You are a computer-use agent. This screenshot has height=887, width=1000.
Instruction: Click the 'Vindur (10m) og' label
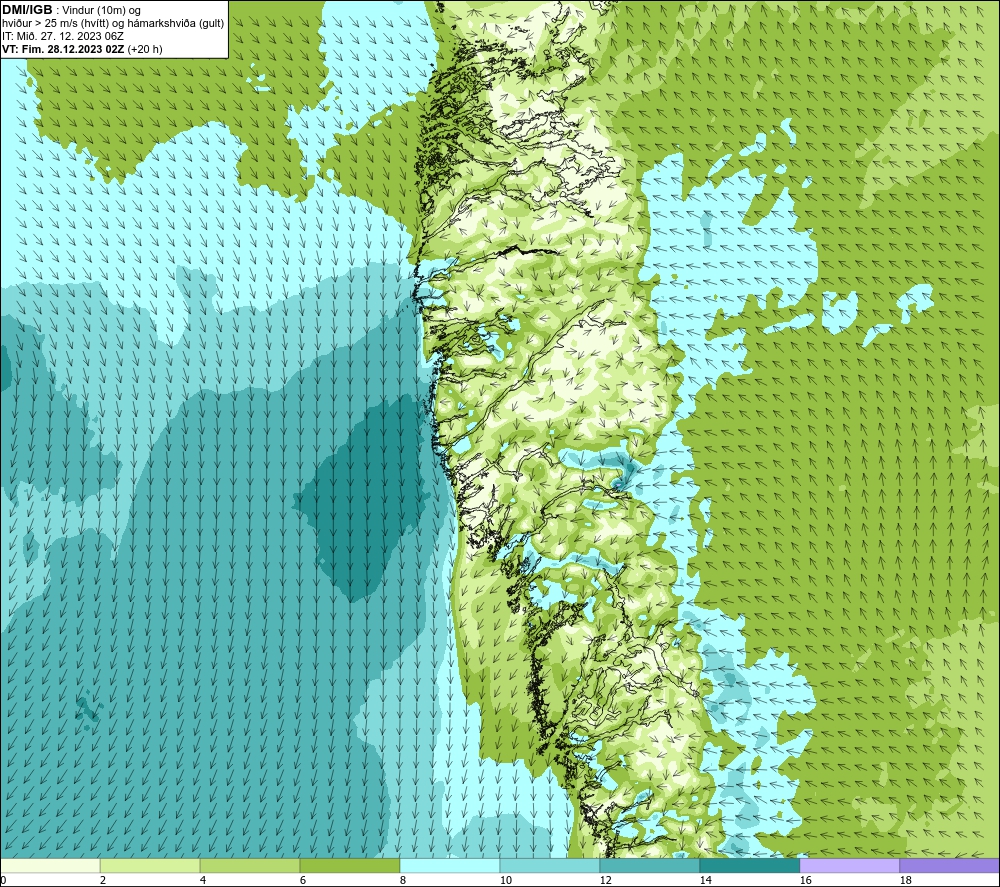(101, 10)
